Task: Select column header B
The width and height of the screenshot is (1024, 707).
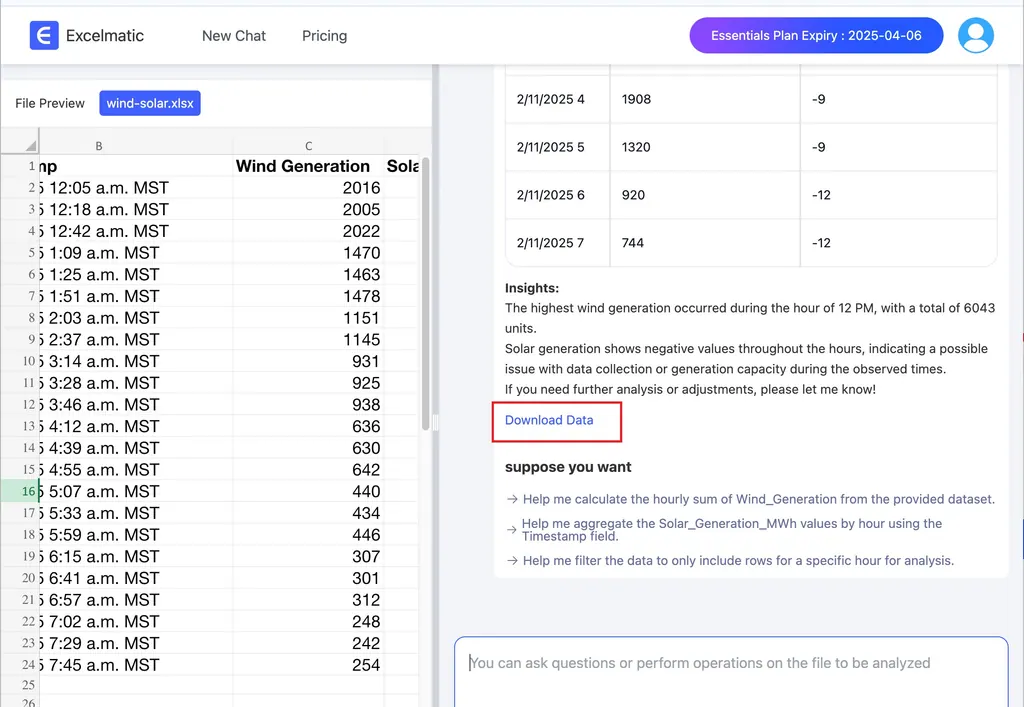Action: (98, 144)
